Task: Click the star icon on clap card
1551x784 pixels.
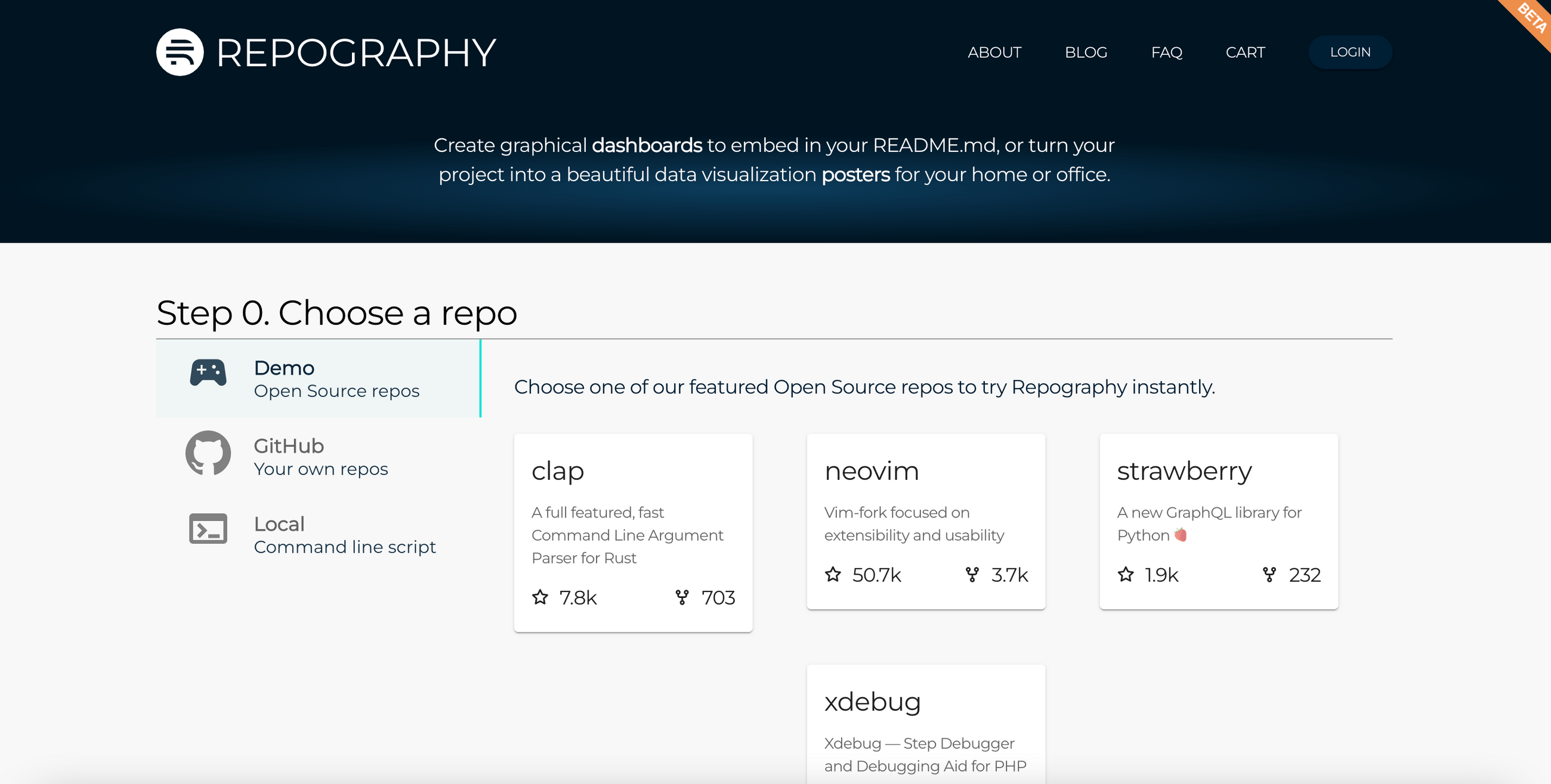Action: (540, 597)
